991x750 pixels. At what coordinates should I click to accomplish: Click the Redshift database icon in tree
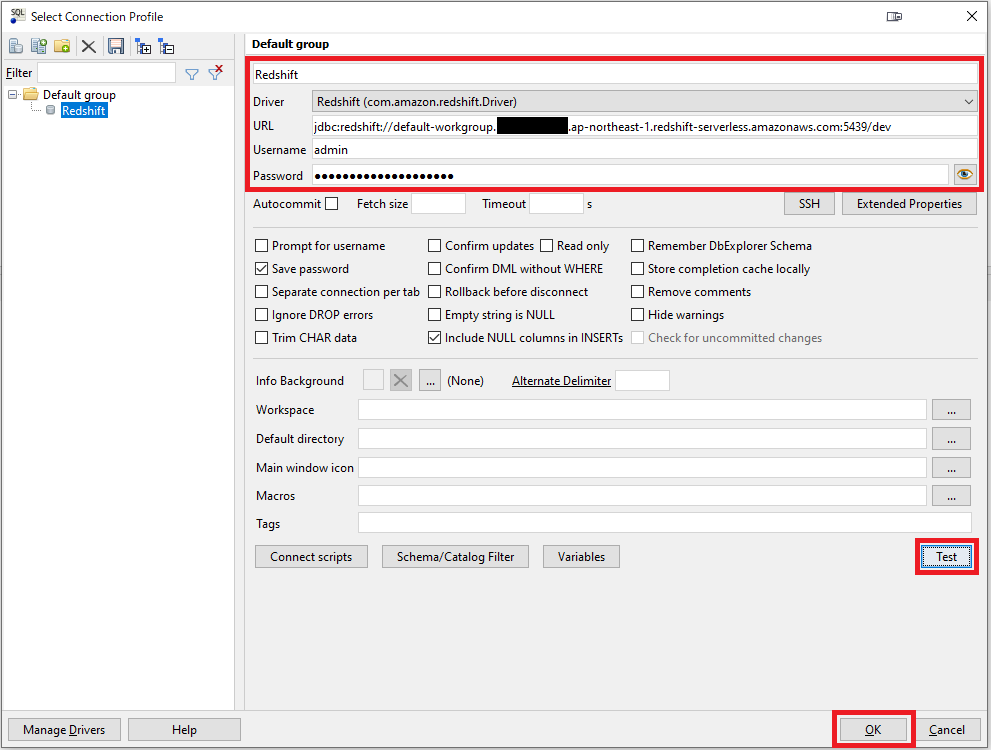51,110
